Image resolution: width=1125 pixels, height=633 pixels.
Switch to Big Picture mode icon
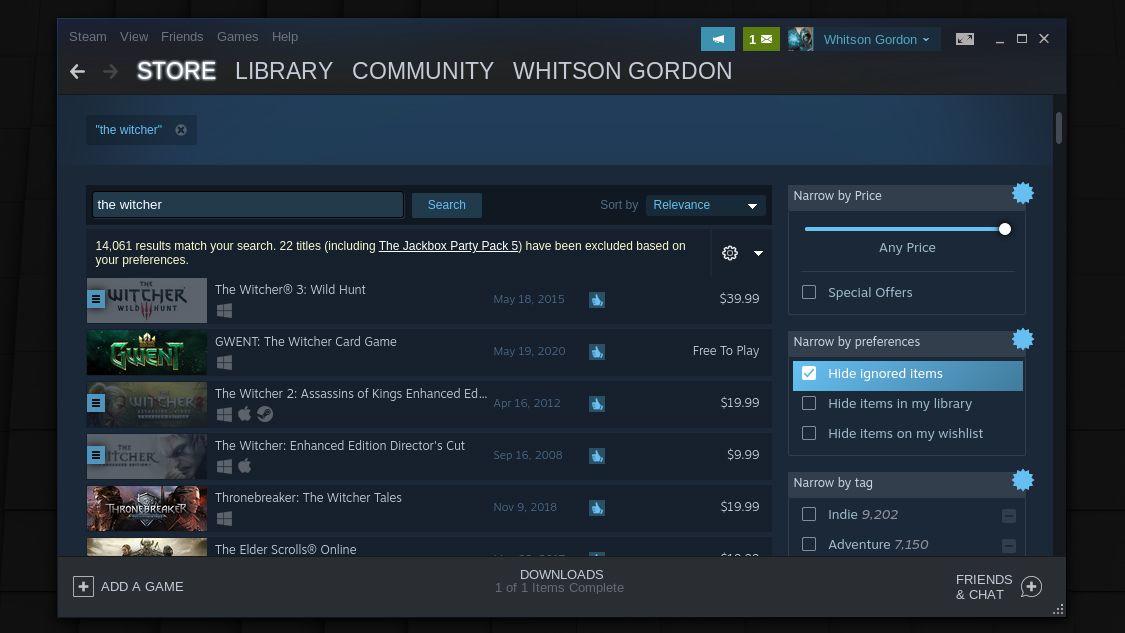(965, 39)
